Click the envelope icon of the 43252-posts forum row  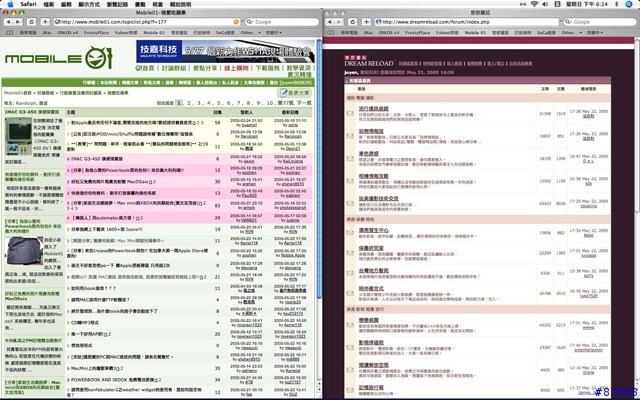coord(350,325)
